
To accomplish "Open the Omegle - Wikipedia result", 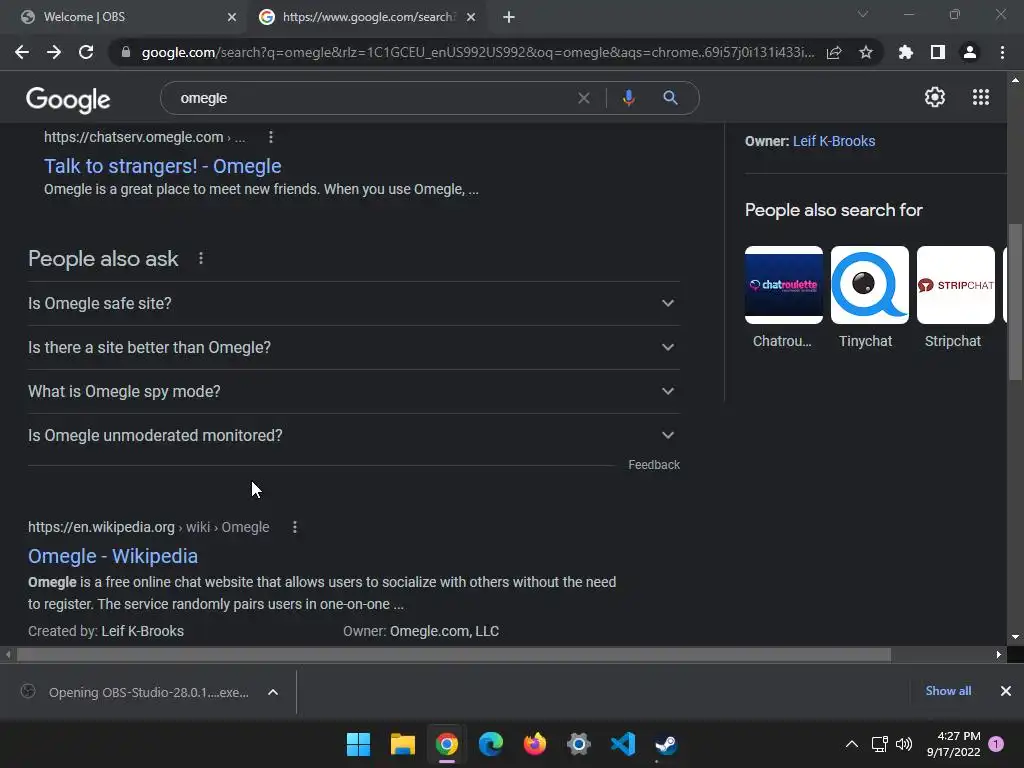I will (x=113, y=556).
